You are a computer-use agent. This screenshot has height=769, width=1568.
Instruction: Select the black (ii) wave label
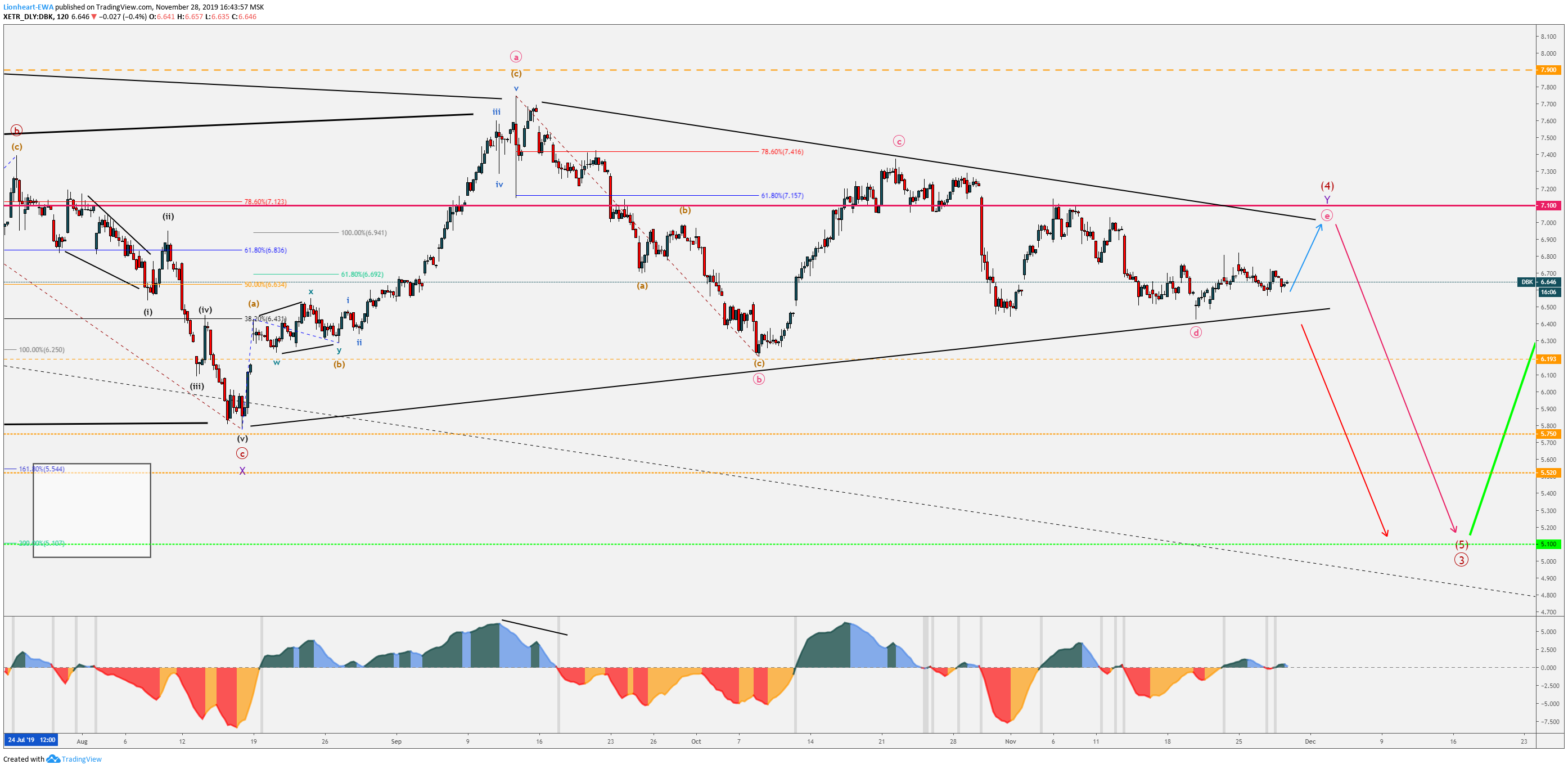coord(168,216)
